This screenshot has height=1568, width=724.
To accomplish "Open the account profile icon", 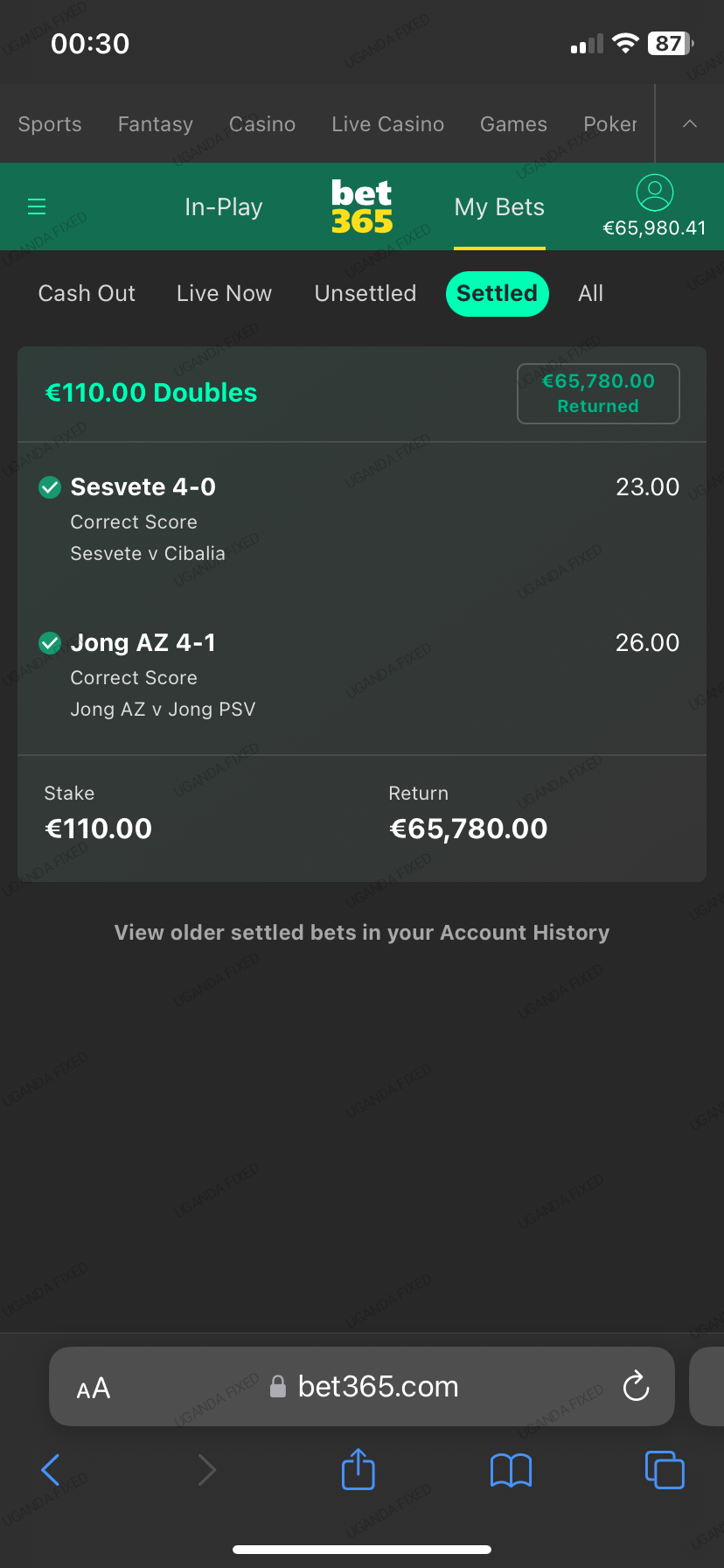I will pos(654,192).
